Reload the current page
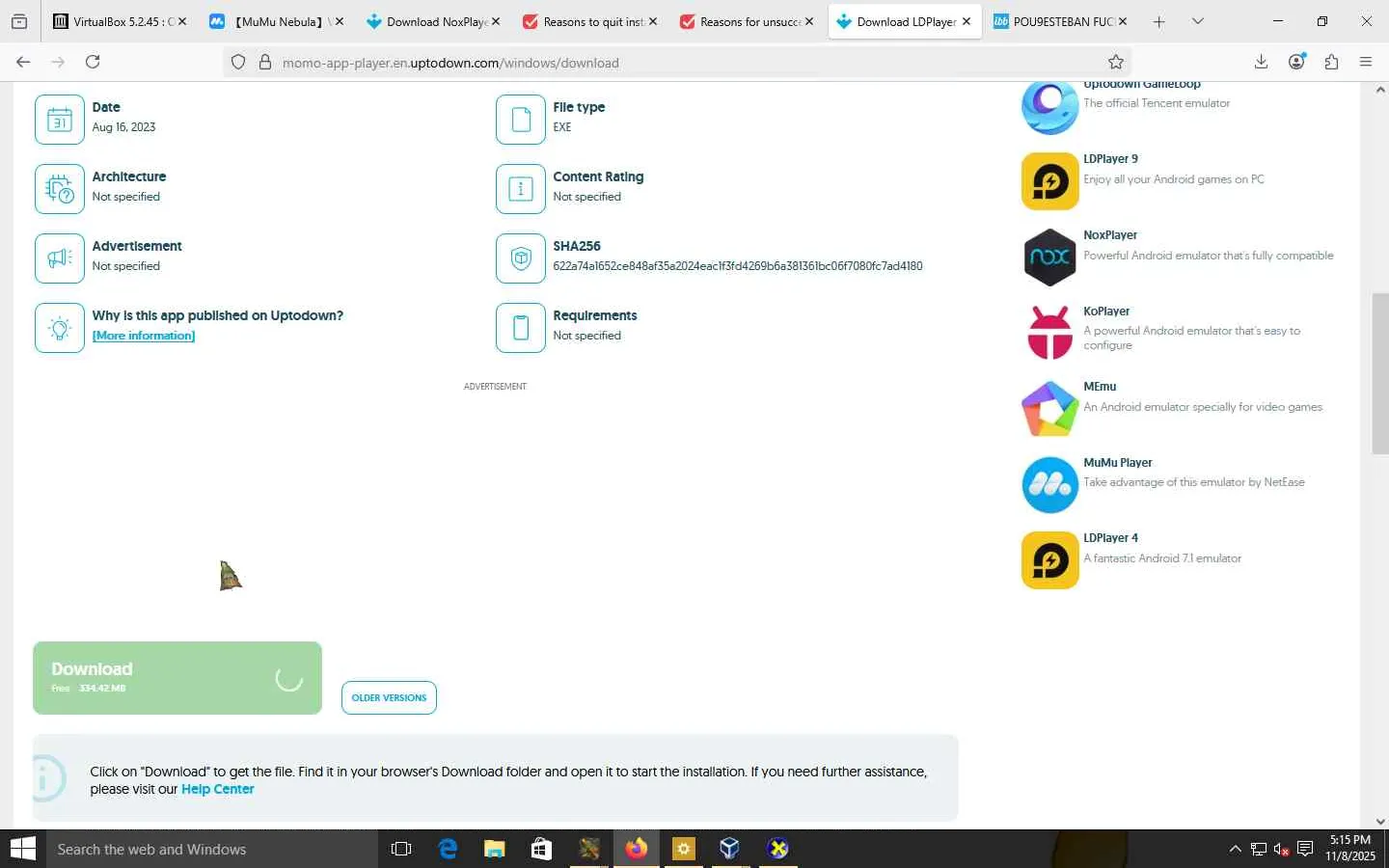Image resolution: width=1389 pixels, height=868 pixels. pos(93,62)
